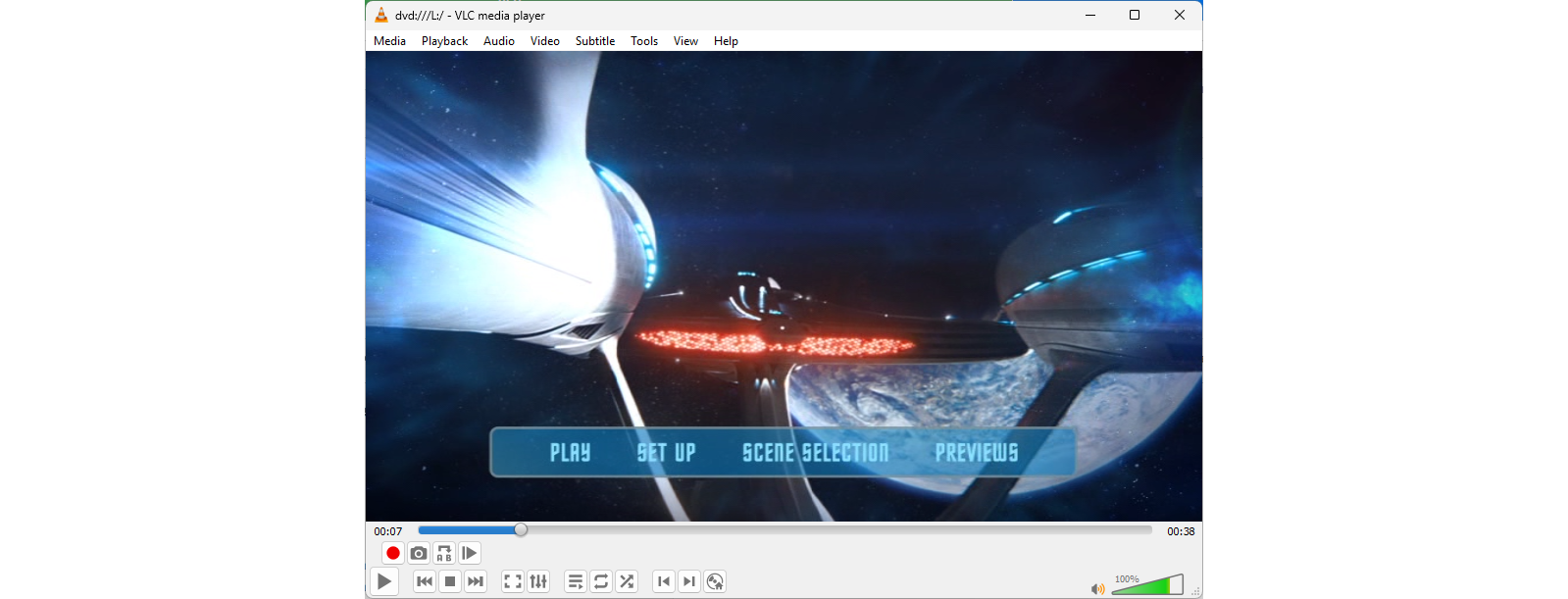The height and width of the screenshot is (599, 1568).
Task: Show extended settings and effects
Action: (538, 581)
